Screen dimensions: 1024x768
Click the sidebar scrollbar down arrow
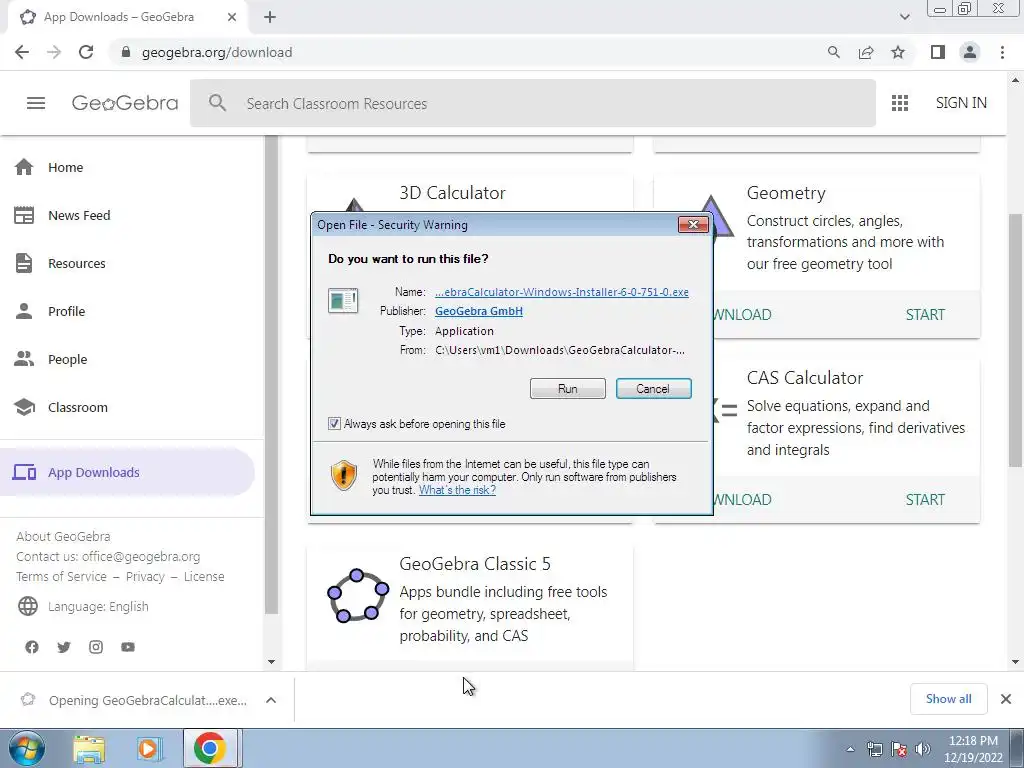coord(272,662)
